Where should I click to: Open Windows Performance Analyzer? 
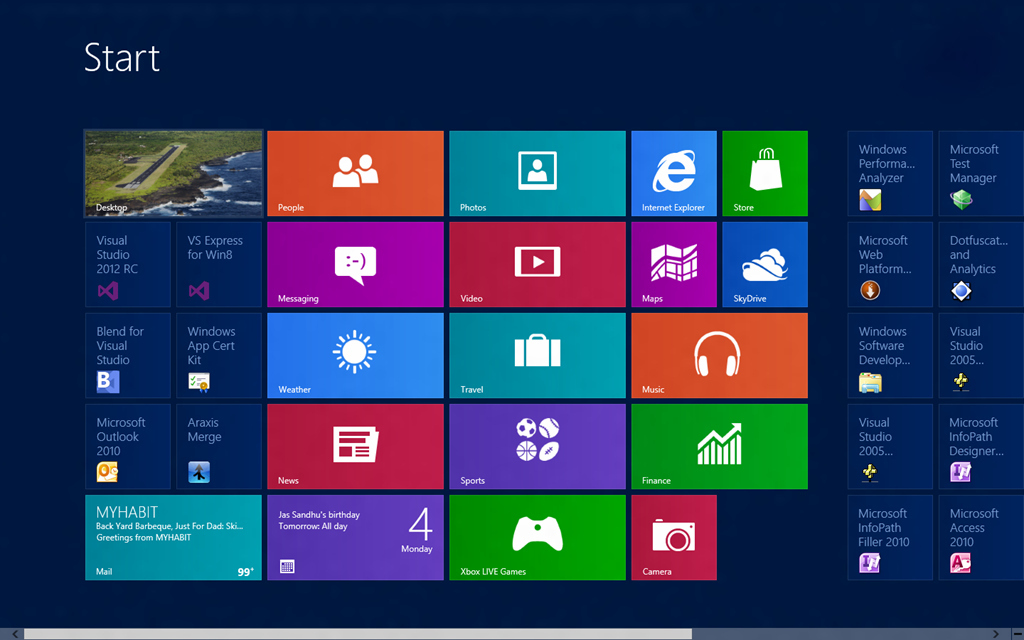(889, 173)
